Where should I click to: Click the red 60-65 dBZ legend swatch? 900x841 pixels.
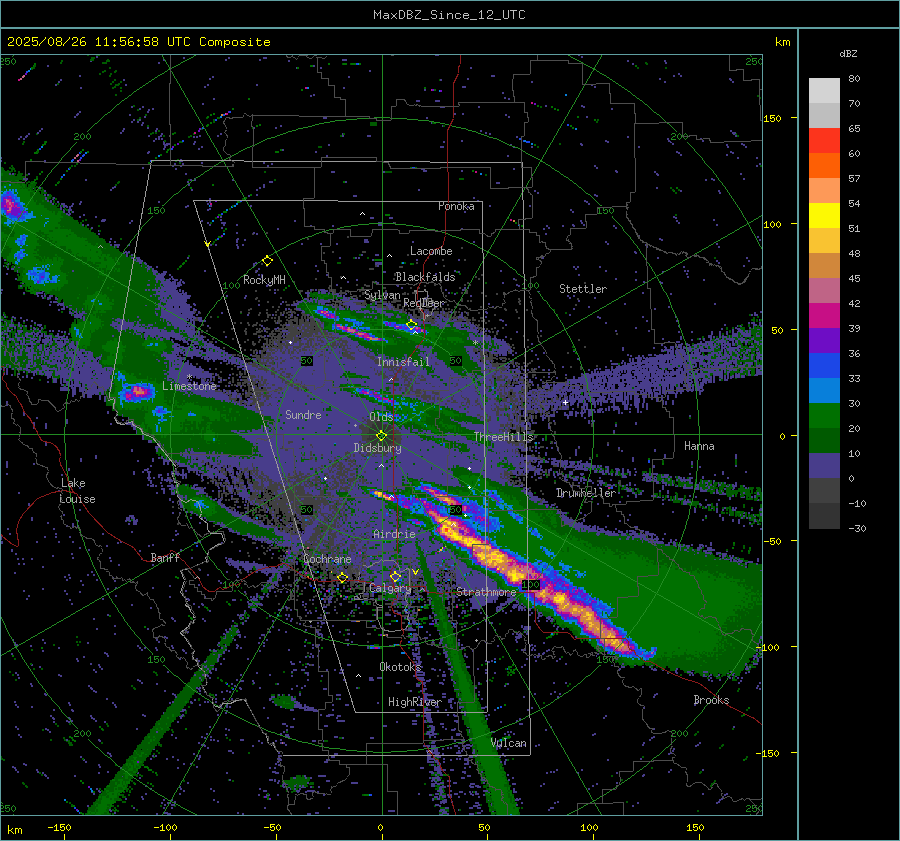(824, 141)
